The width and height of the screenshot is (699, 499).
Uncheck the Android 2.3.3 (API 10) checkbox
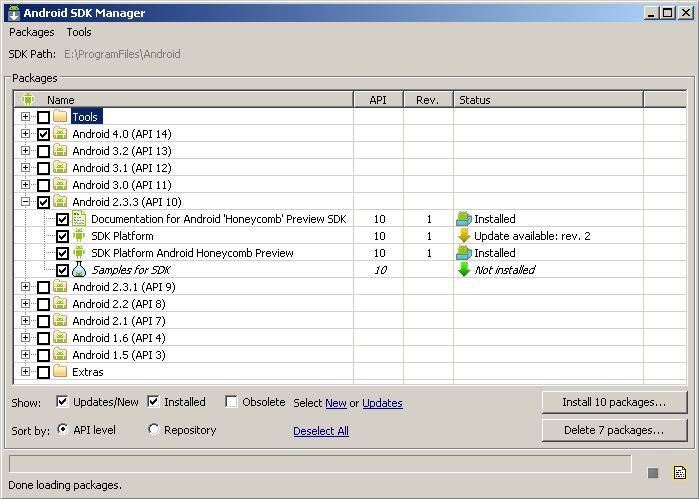[43, 202]
